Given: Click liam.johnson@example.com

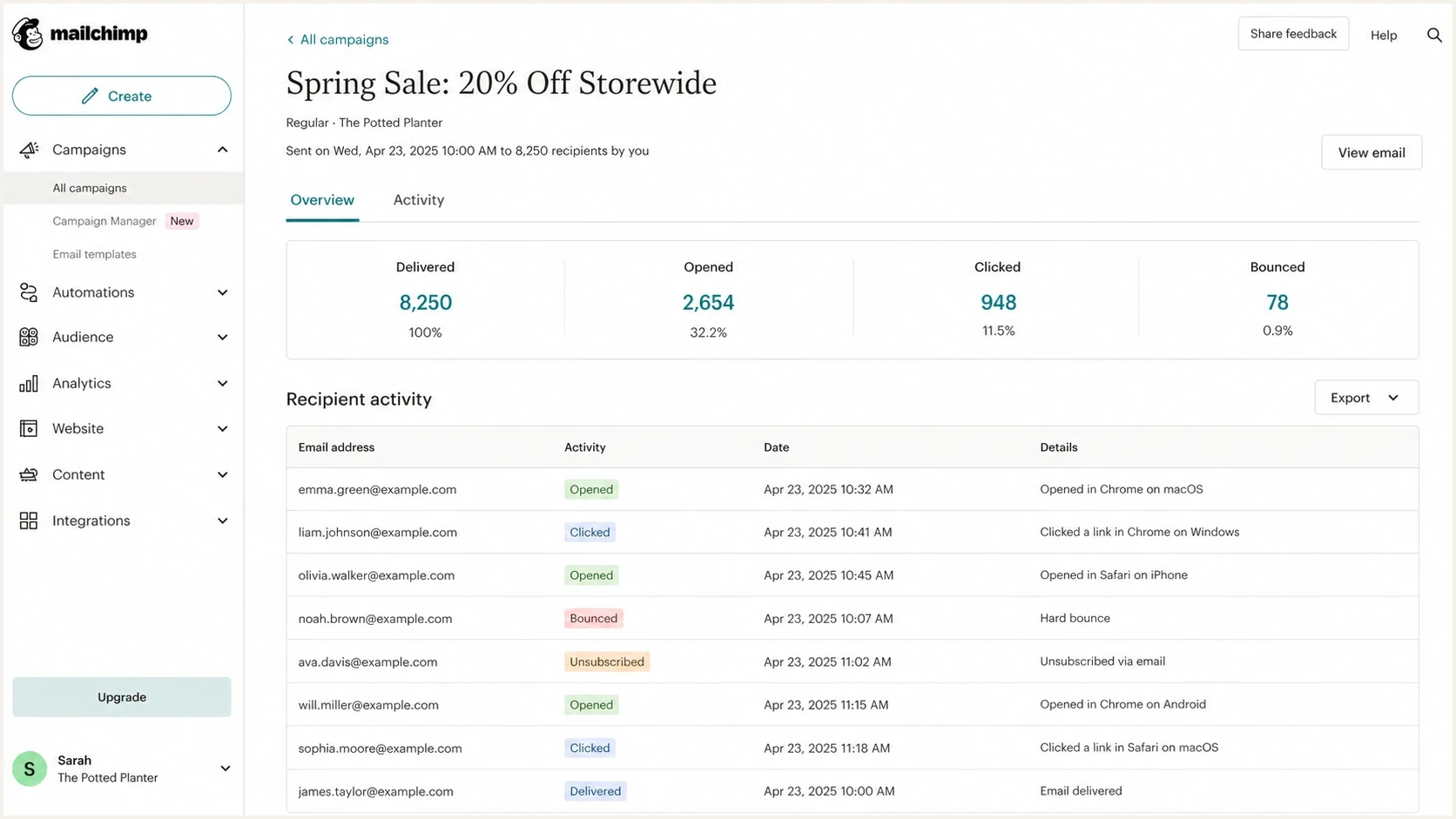Looking at the screenshot, I should [x=377, y=533].
